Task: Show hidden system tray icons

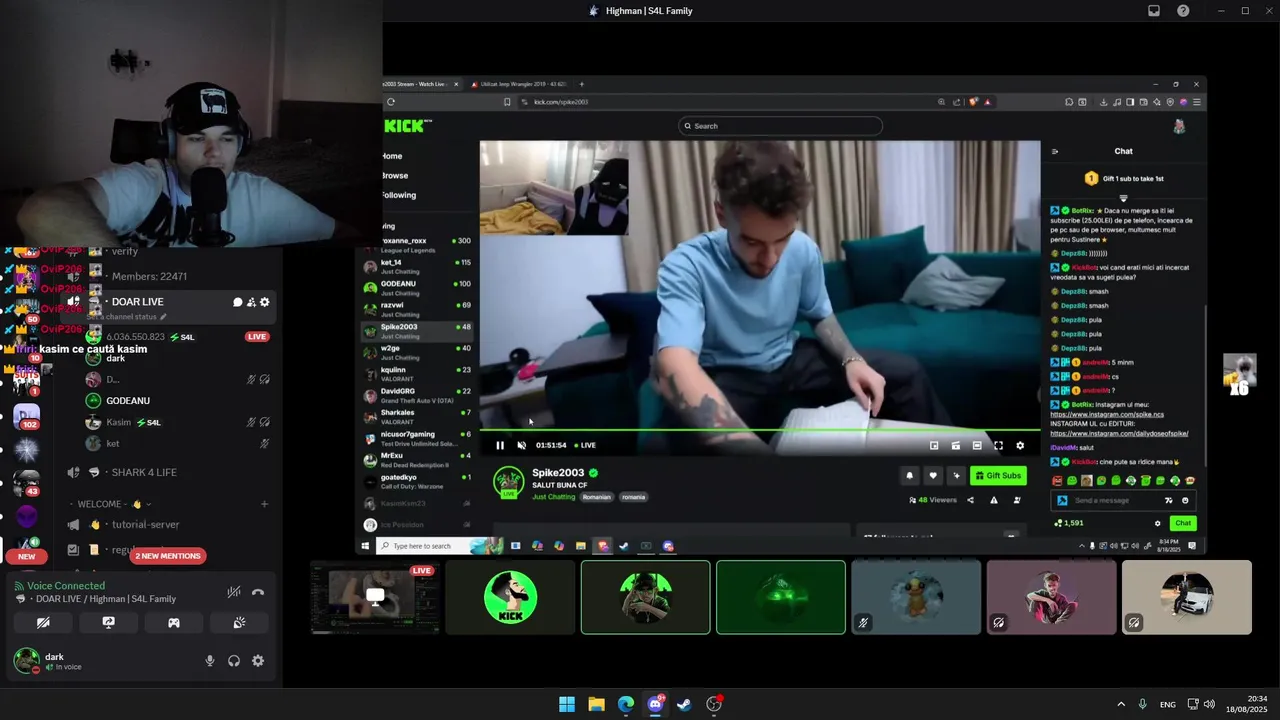Action: pyautogui.click(x=1121, y=704)
